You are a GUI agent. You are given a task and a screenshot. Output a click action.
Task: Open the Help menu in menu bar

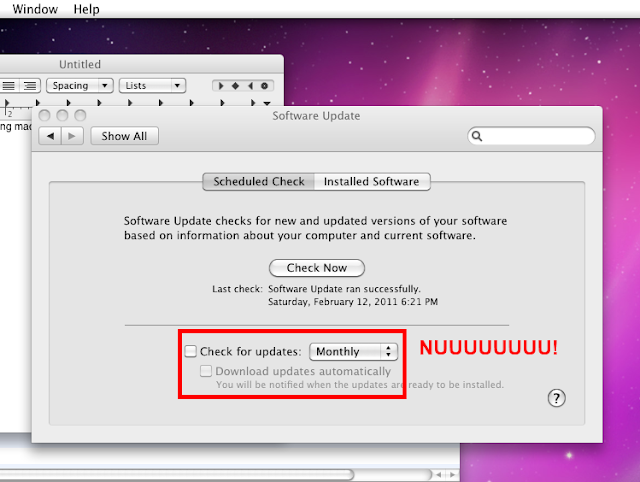[87, 9]
